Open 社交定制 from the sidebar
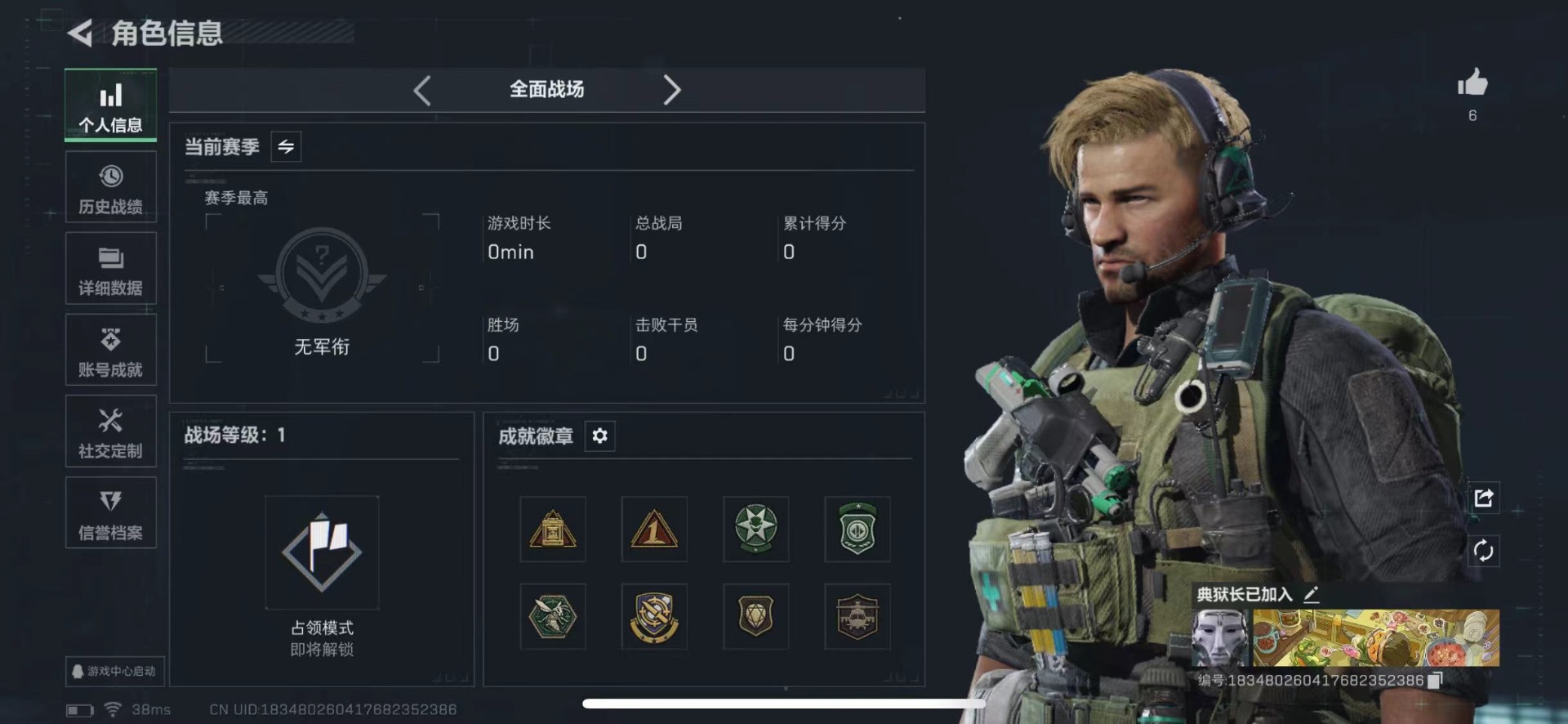The image size is (1568, 724). [x=110, y=431]
